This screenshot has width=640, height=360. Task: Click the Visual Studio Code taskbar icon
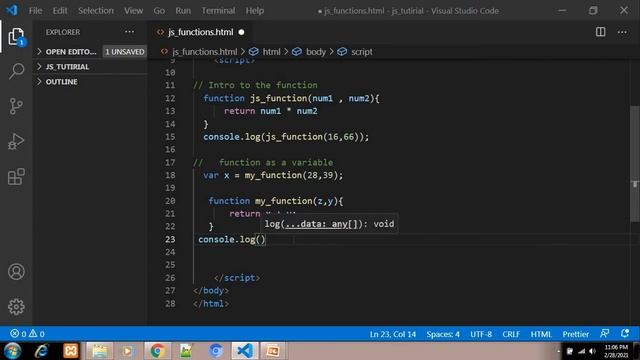tap(244, 351)
